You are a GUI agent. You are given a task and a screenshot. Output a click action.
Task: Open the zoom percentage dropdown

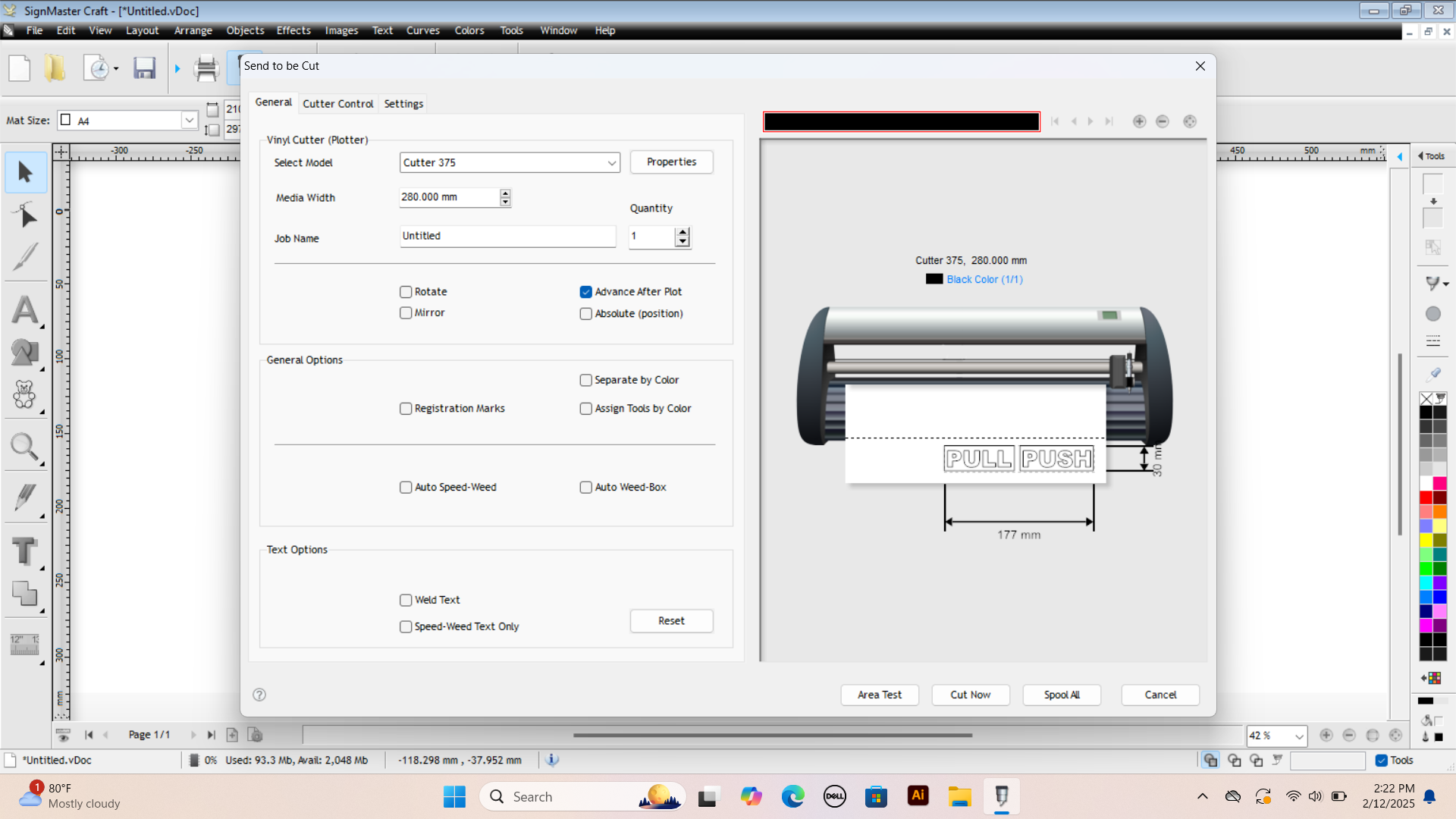pos(1299,736)
